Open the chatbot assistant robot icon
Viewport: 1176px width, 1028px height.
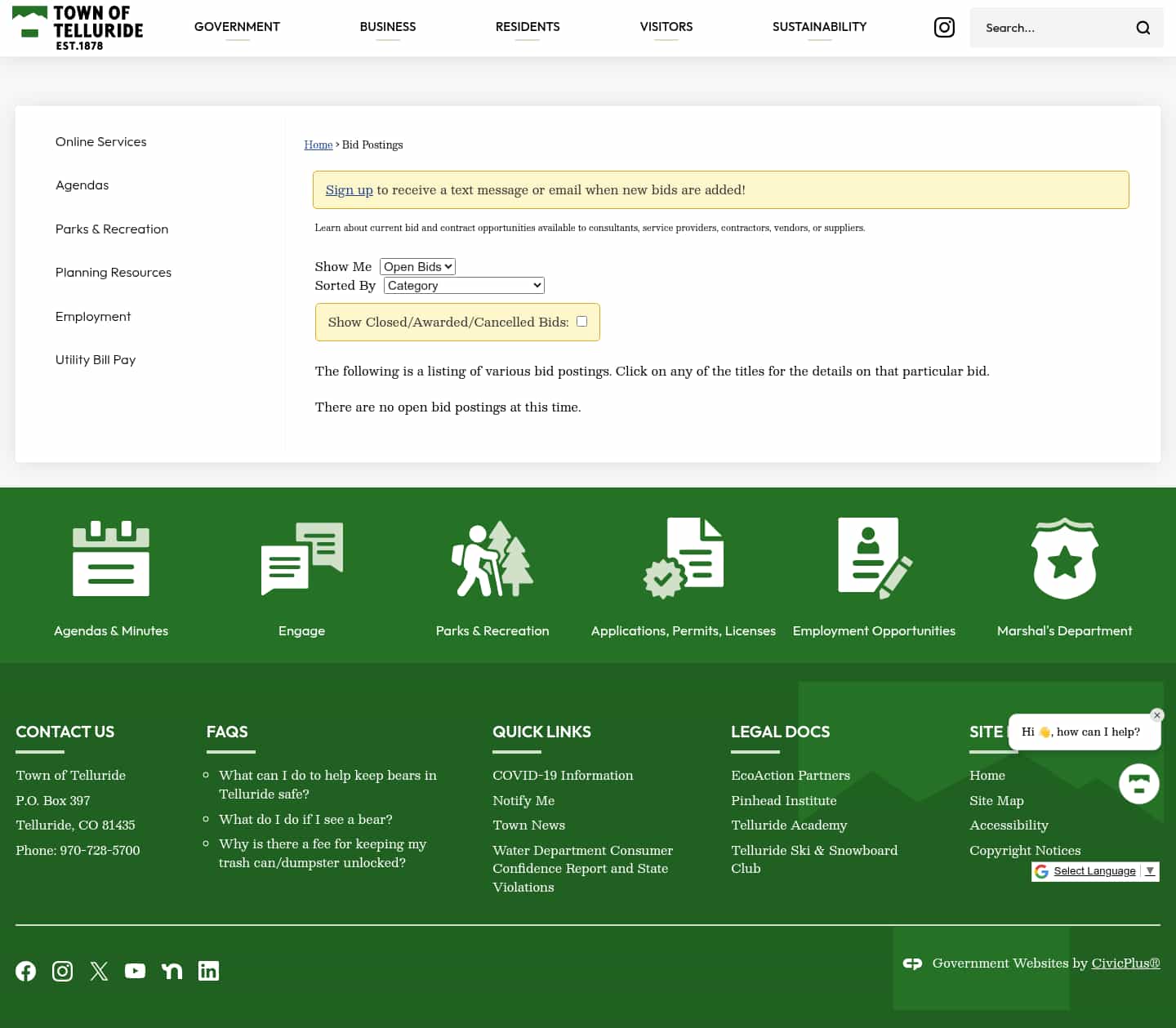(x=1139, y=784)
